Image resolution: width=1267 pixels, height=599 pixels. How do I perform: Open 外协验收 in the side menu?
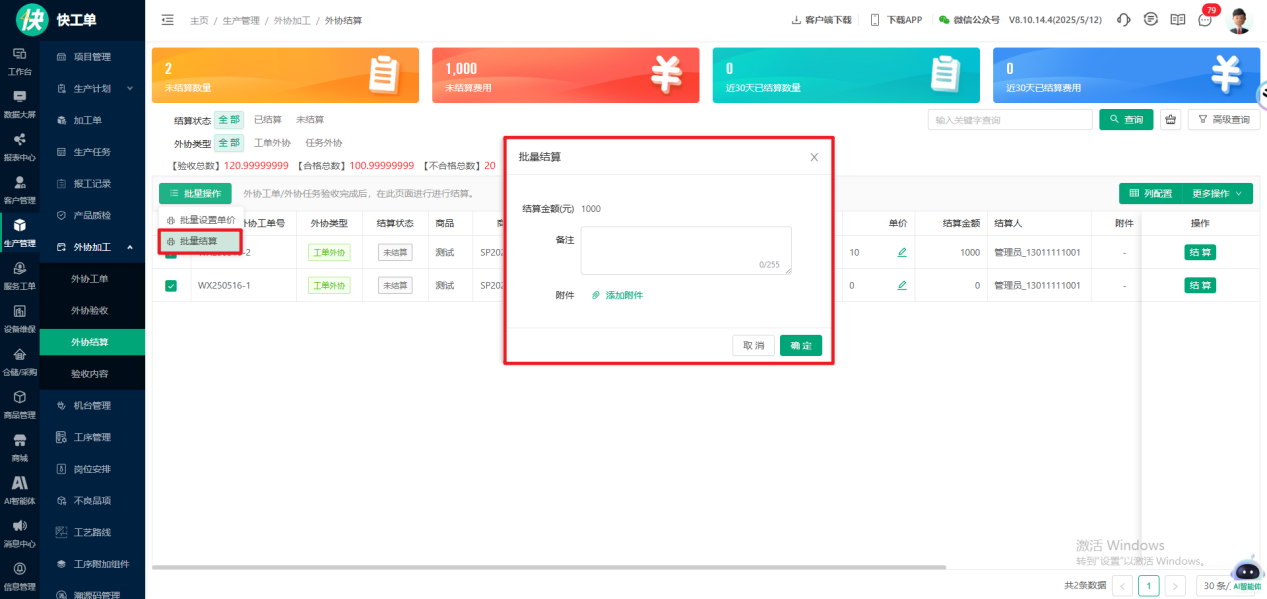click(x=90, y=310)
